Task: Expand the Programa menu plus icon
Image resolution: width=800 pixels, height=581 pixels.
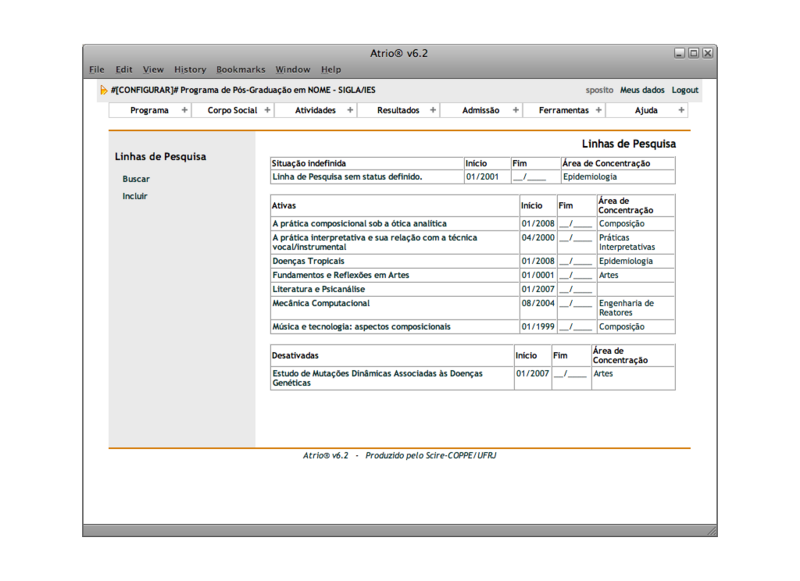Action: [185, 111]
